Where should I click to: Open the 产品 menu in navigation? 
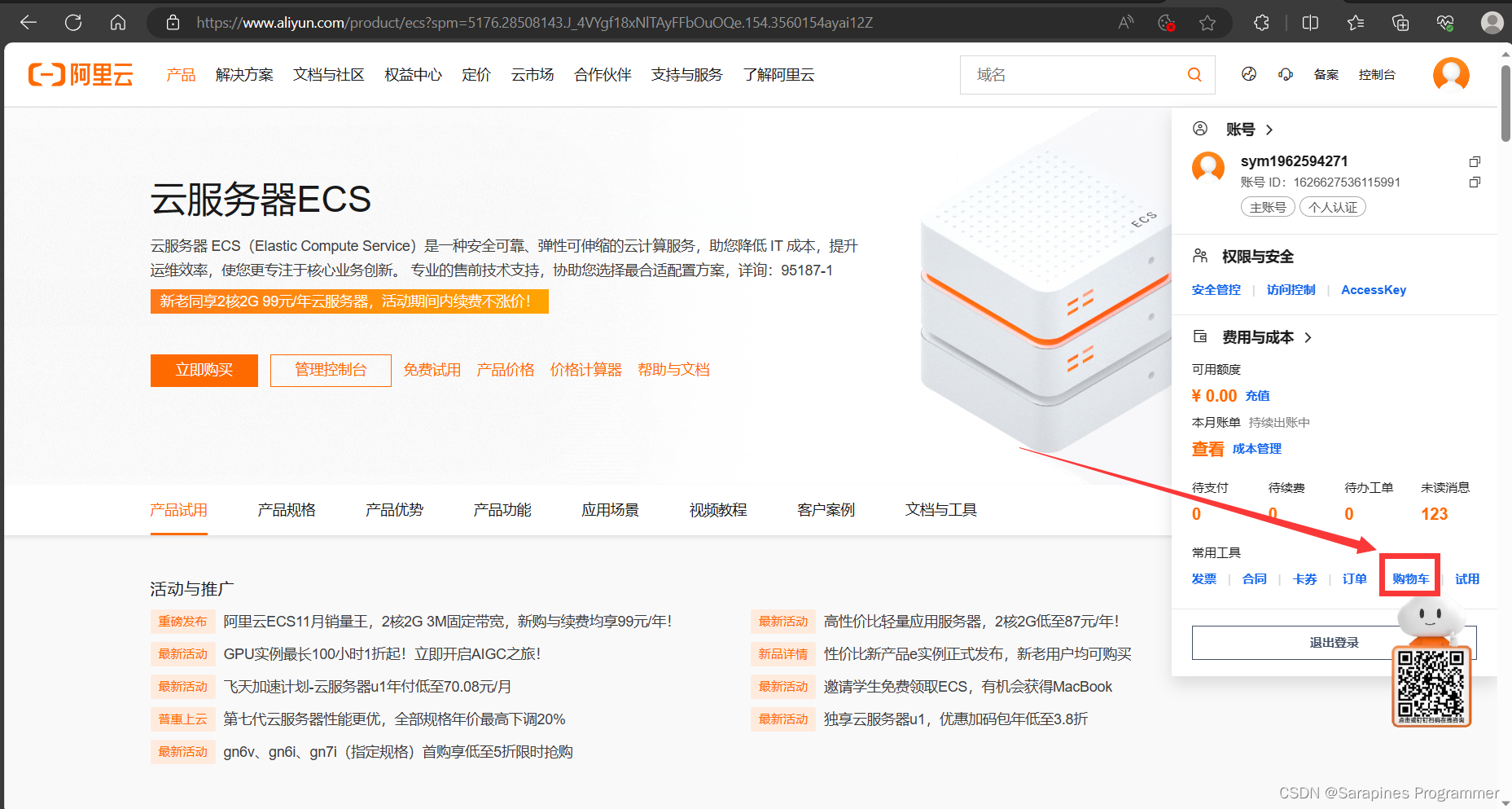(x=181, y=75)
